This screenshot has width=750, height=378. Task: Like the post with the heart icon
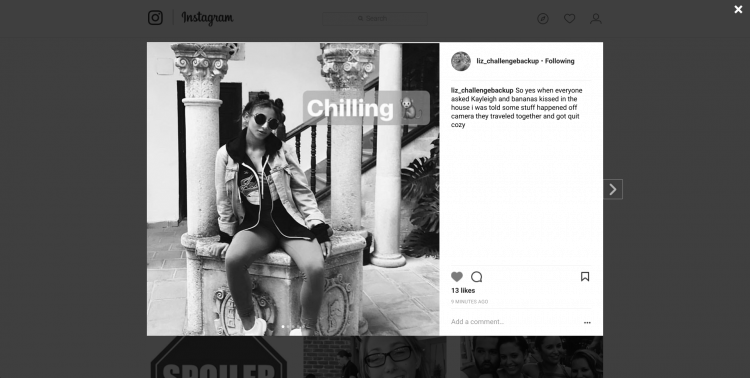[x=457, y=277]
